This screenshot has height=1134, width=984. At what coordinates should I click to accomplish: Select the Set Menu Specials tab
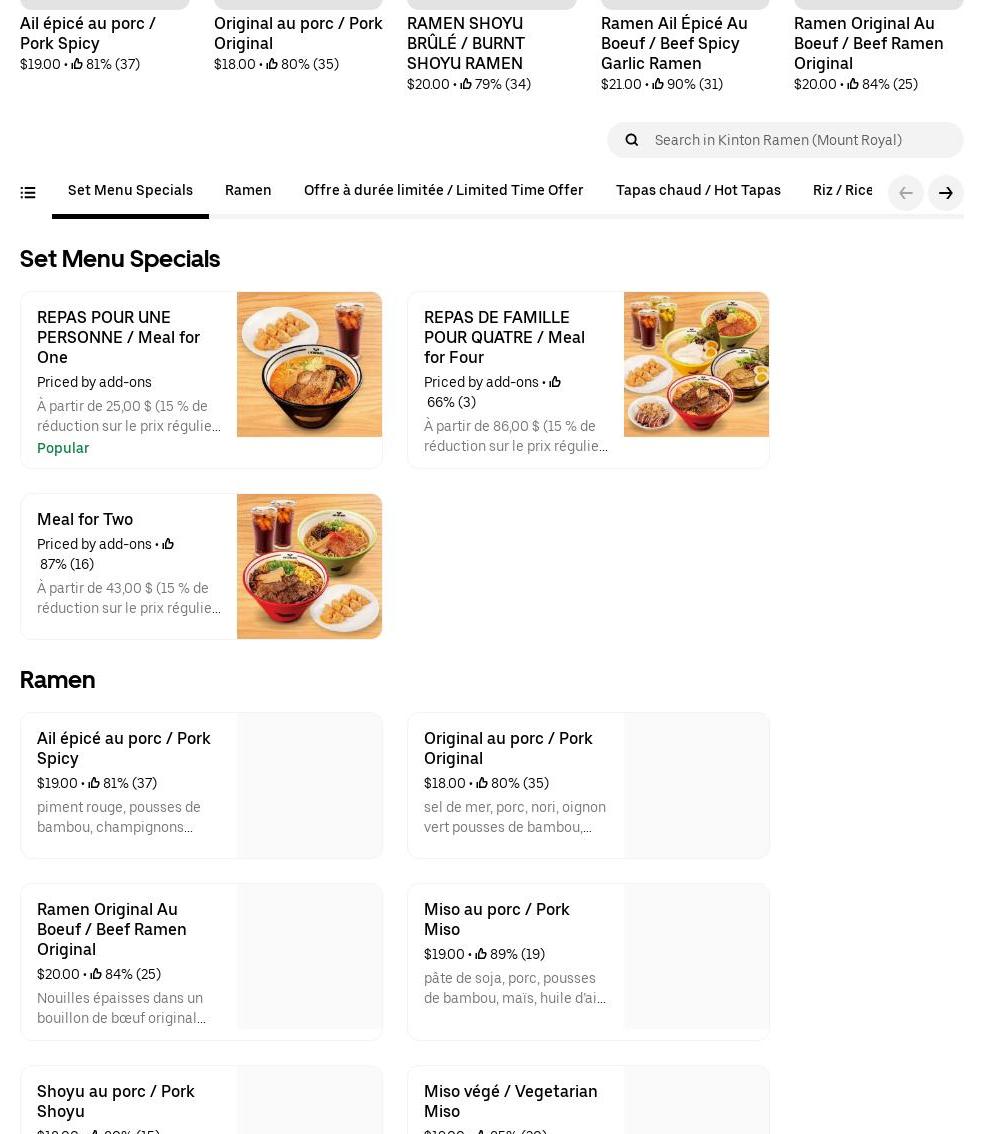pyautogui.click(x=130, y=190)
